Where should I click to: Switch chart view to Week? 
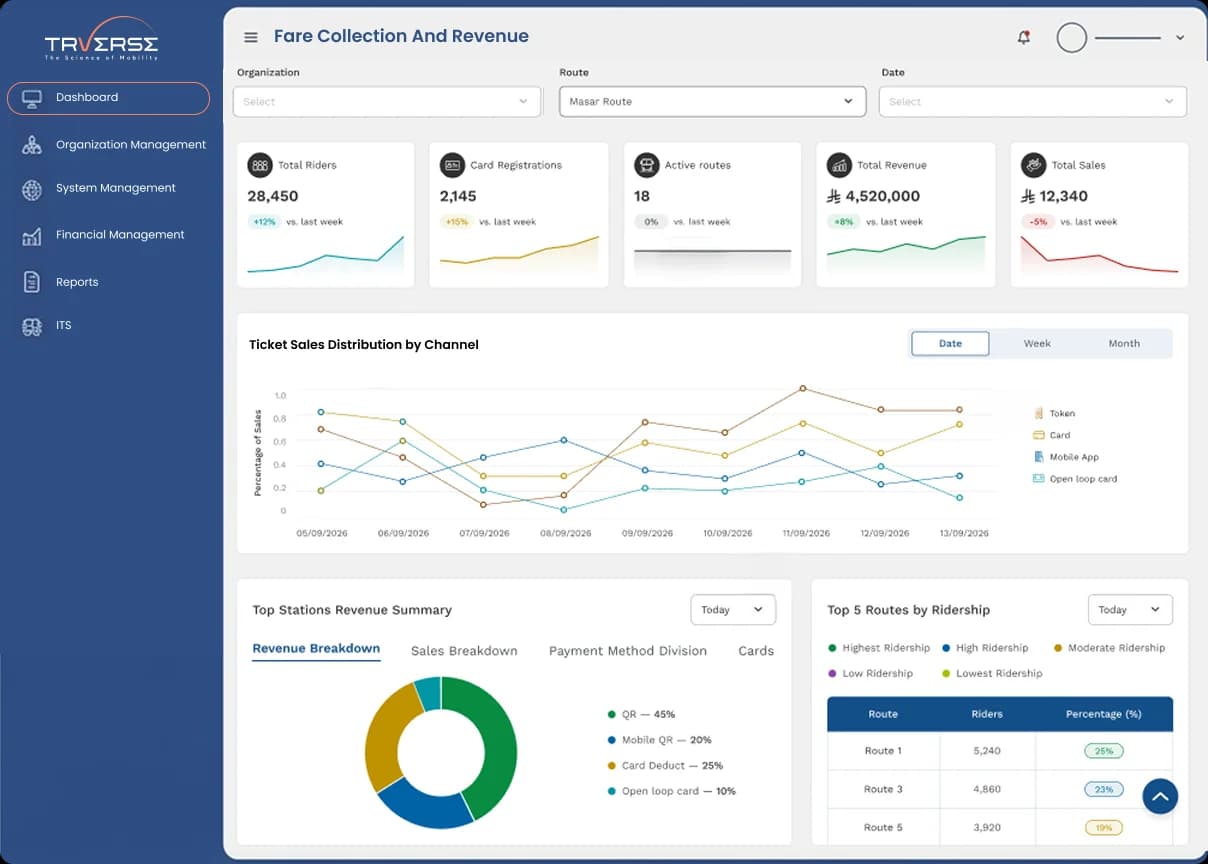tap(1037, 344)
